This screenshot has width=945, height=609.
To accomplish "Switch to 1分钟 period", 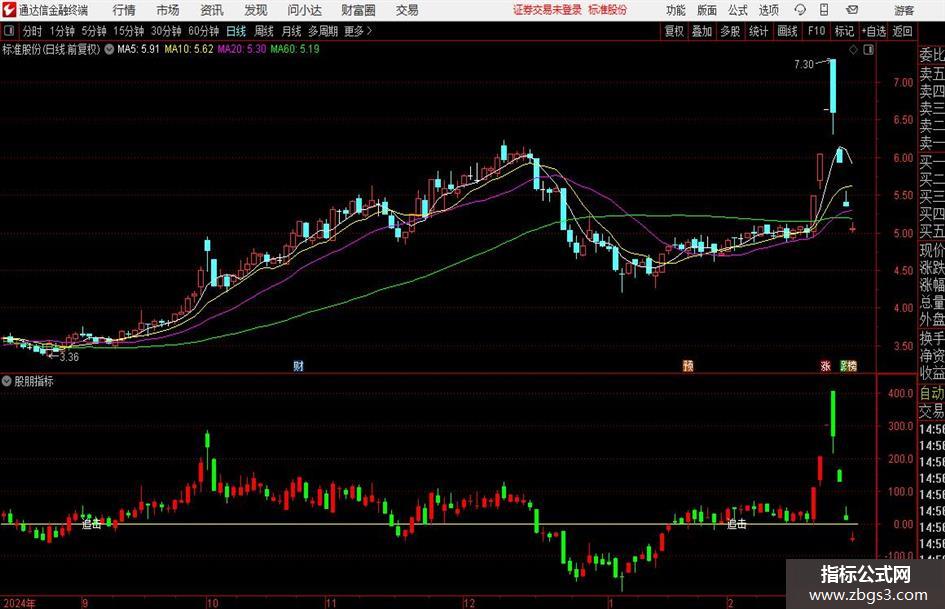I will click(62, 31).
